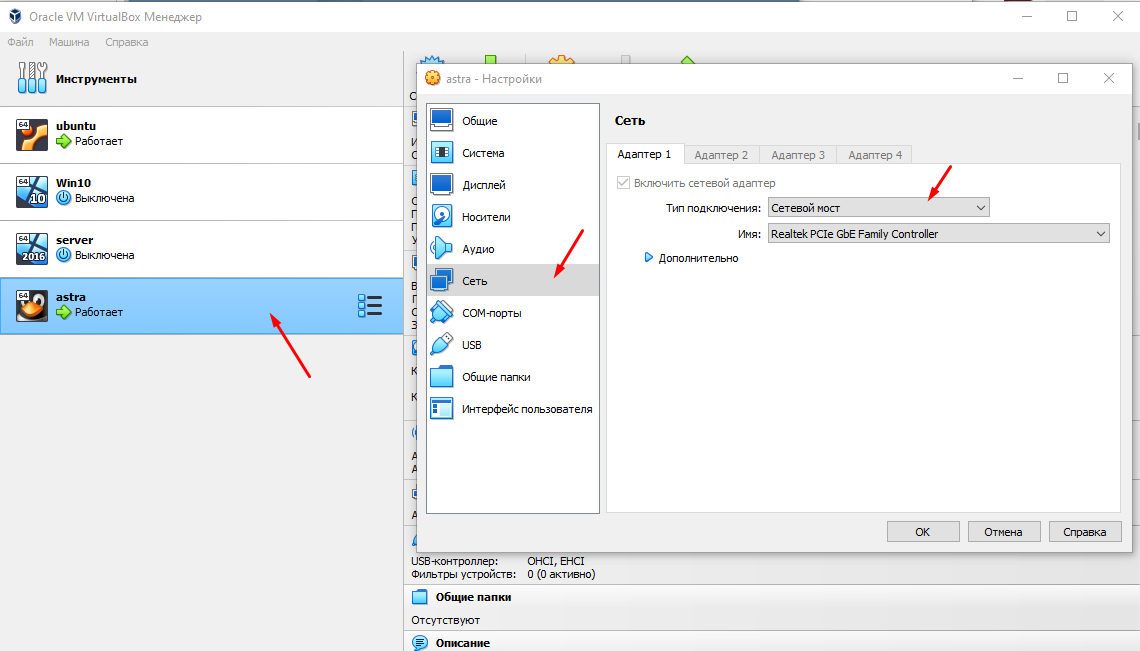Viewport: 1140px width, 651px height.
Task: Confirm settings with OK button
Action: (923, 532)
